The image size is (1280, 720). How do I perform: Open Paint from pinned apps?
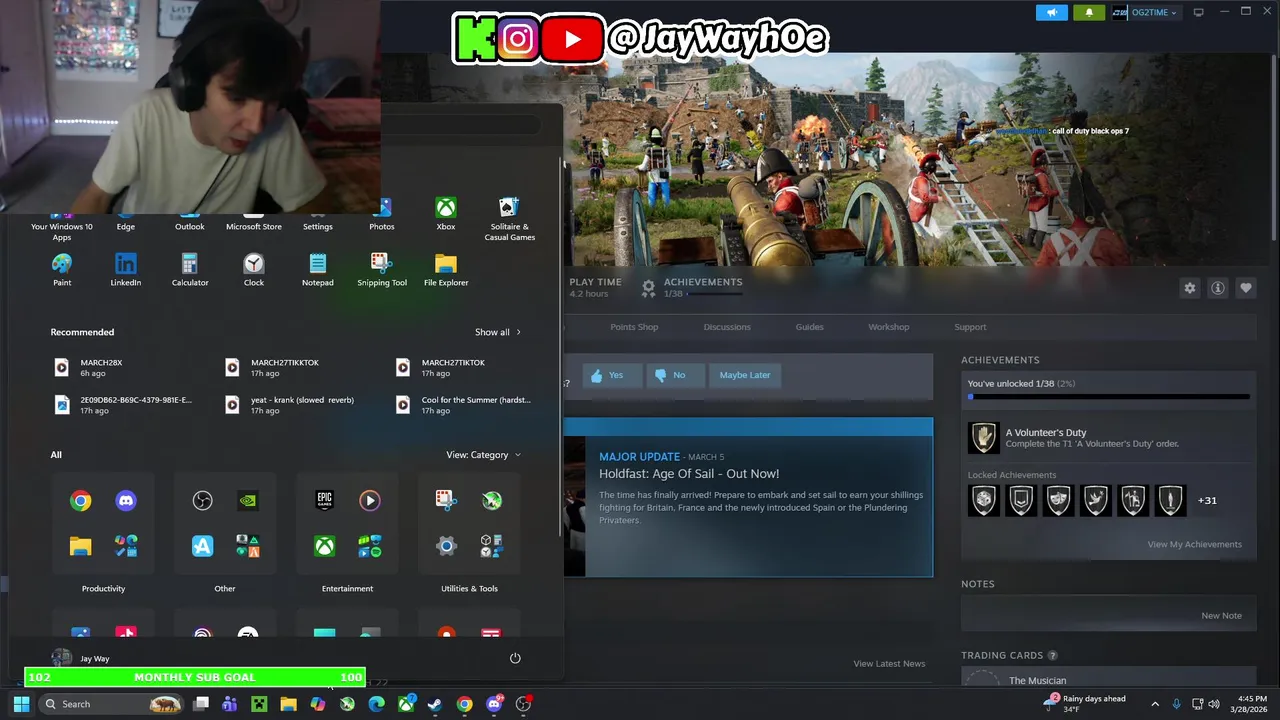coord(62,270)
